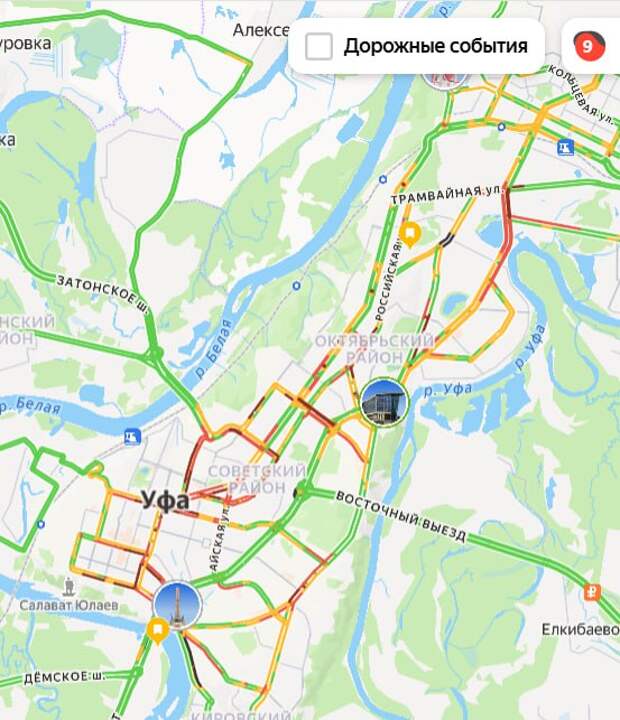Select the yellow bookmark near Российская street
The image size is (620, 720).
[x=411, y=234]
